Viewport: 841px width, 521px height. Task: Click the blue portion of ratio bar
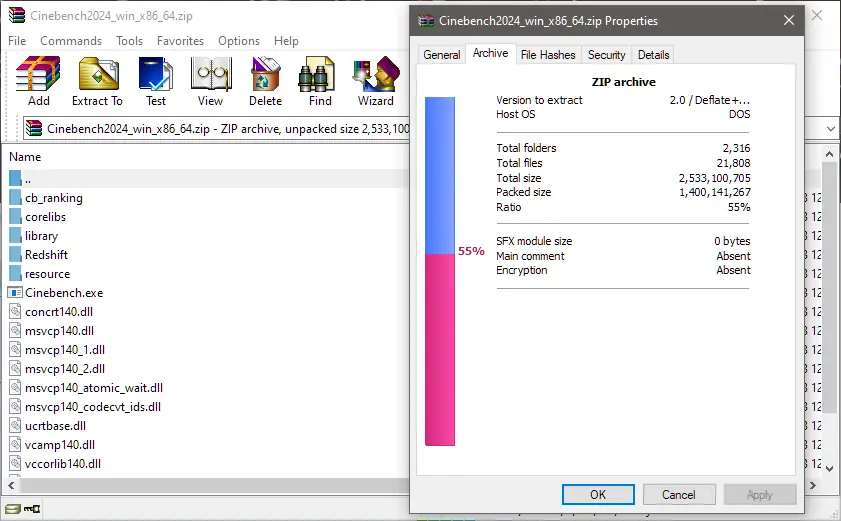[x=440, y=175]
